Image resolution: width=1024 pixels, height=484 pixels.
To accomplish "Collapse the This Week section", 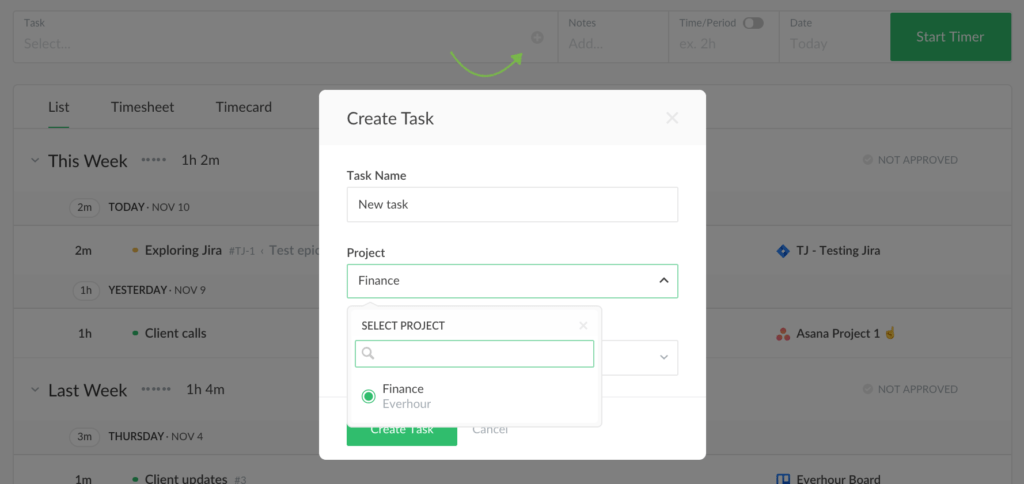I will [34, 161].
